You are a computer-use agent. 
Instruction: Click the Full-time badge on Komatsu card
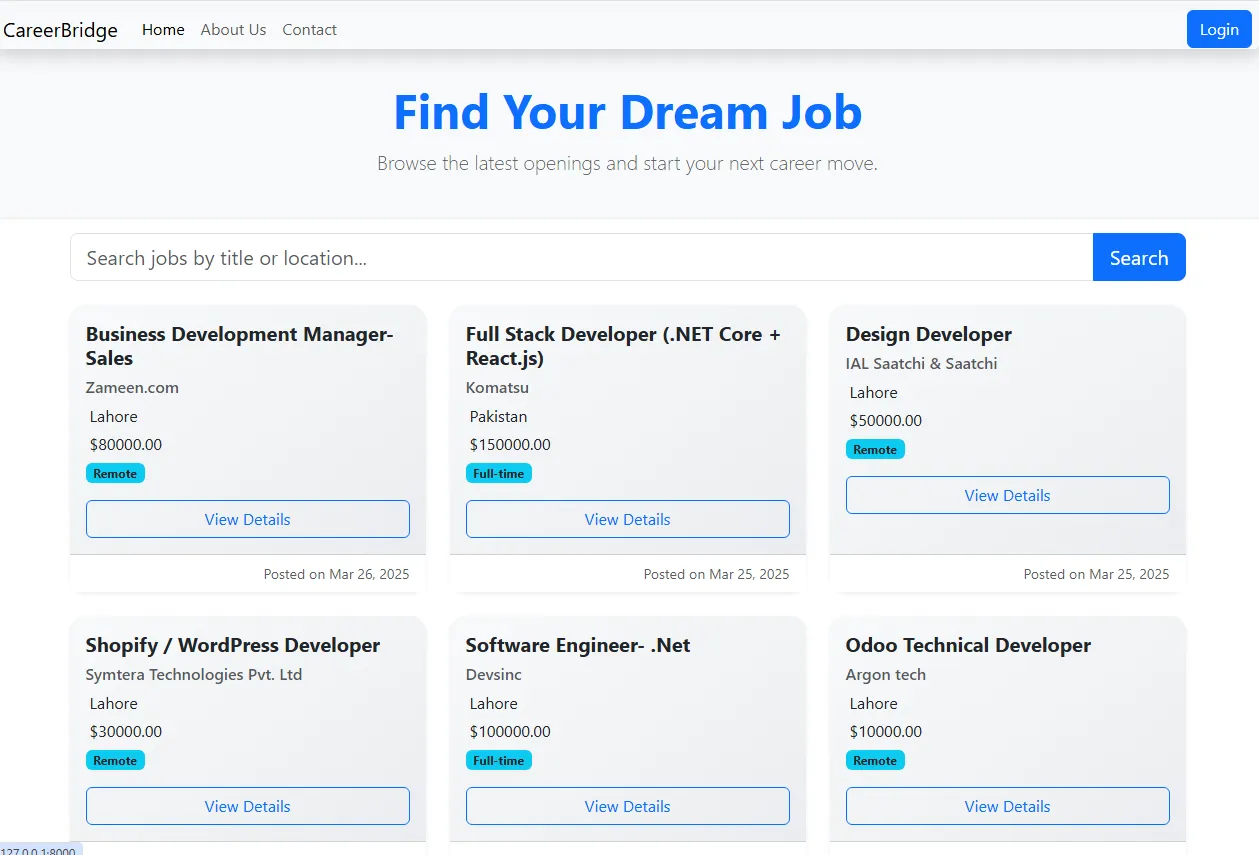(499, 473)
